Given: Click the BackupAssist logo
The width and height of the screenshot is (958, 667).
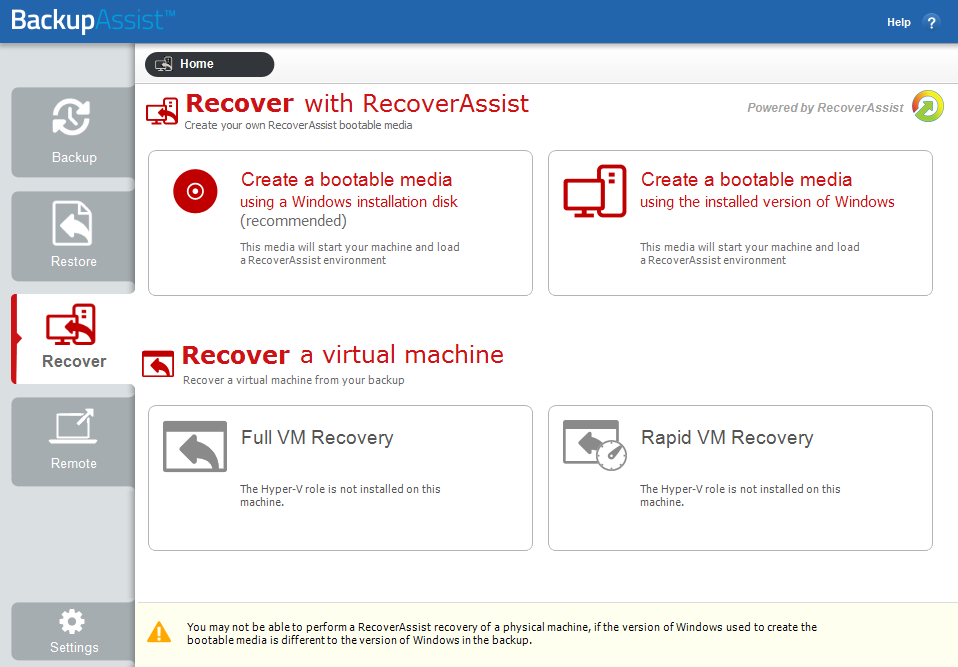Looking at the screenshot, I should point(93,20).
